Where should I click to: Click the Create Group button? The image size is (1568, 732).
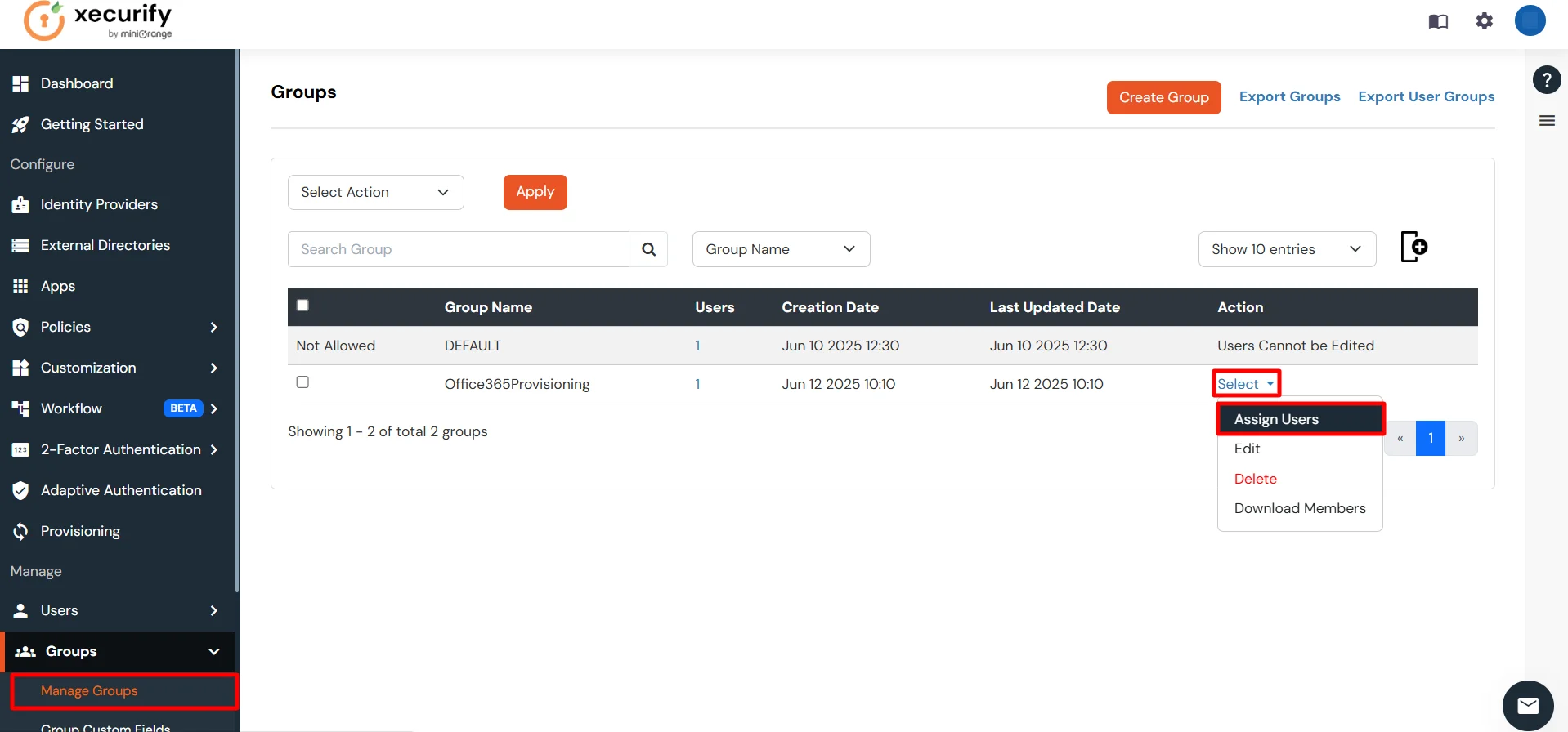tap(1164, 97)
